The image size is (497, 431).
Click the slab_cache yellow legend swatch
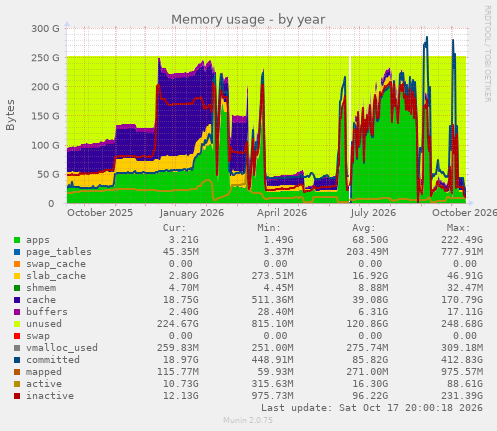[17, 276]
